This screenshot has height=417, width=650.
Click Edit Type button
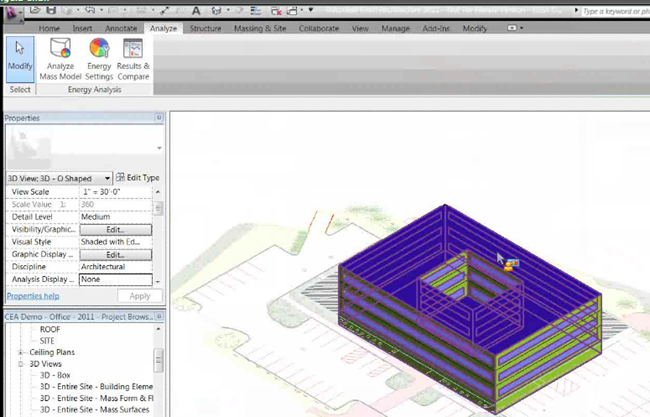[x=138, y=177]
